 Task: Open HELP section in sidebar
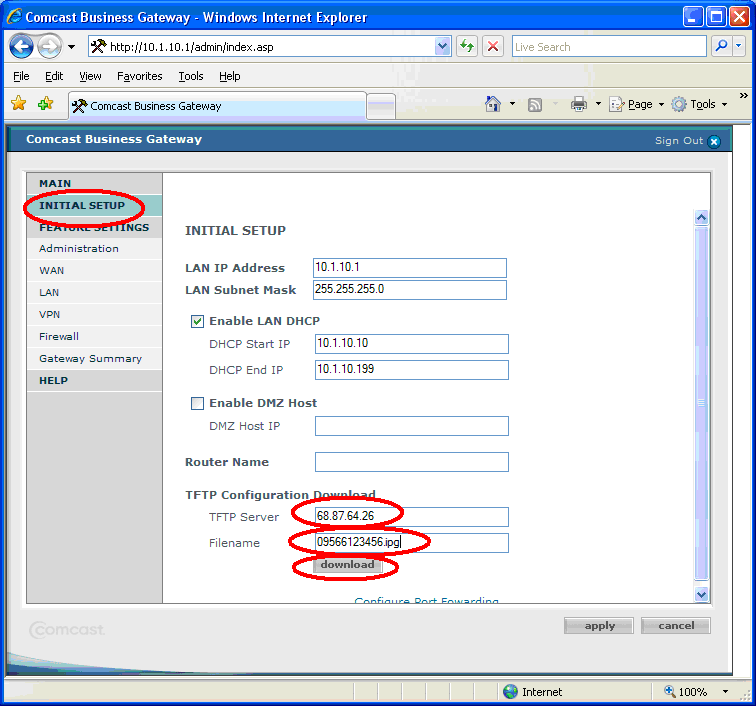tap(94, 380)
